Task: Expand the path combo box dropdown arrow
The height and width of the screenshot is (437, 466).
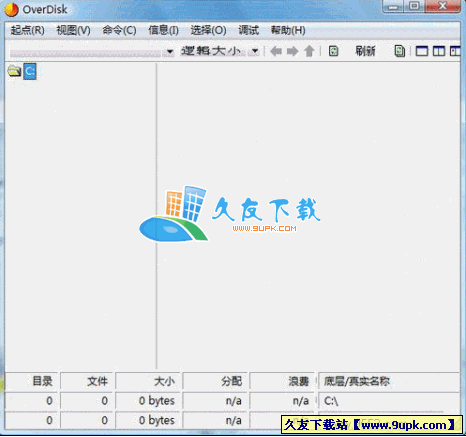Action: tap(170, 52)
